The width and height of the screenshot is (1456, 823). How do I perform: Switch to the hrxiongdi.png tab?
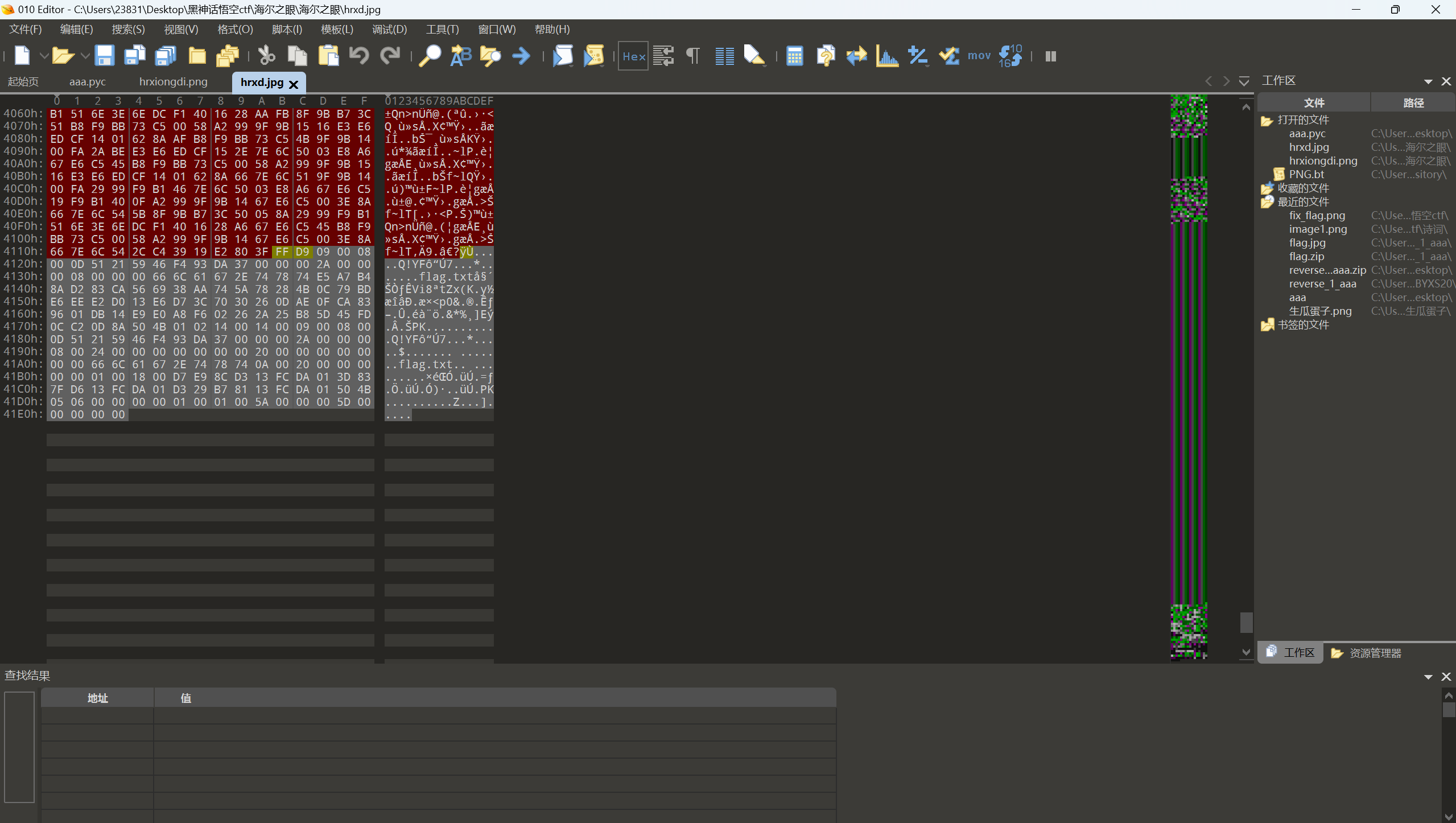point(174,82)
